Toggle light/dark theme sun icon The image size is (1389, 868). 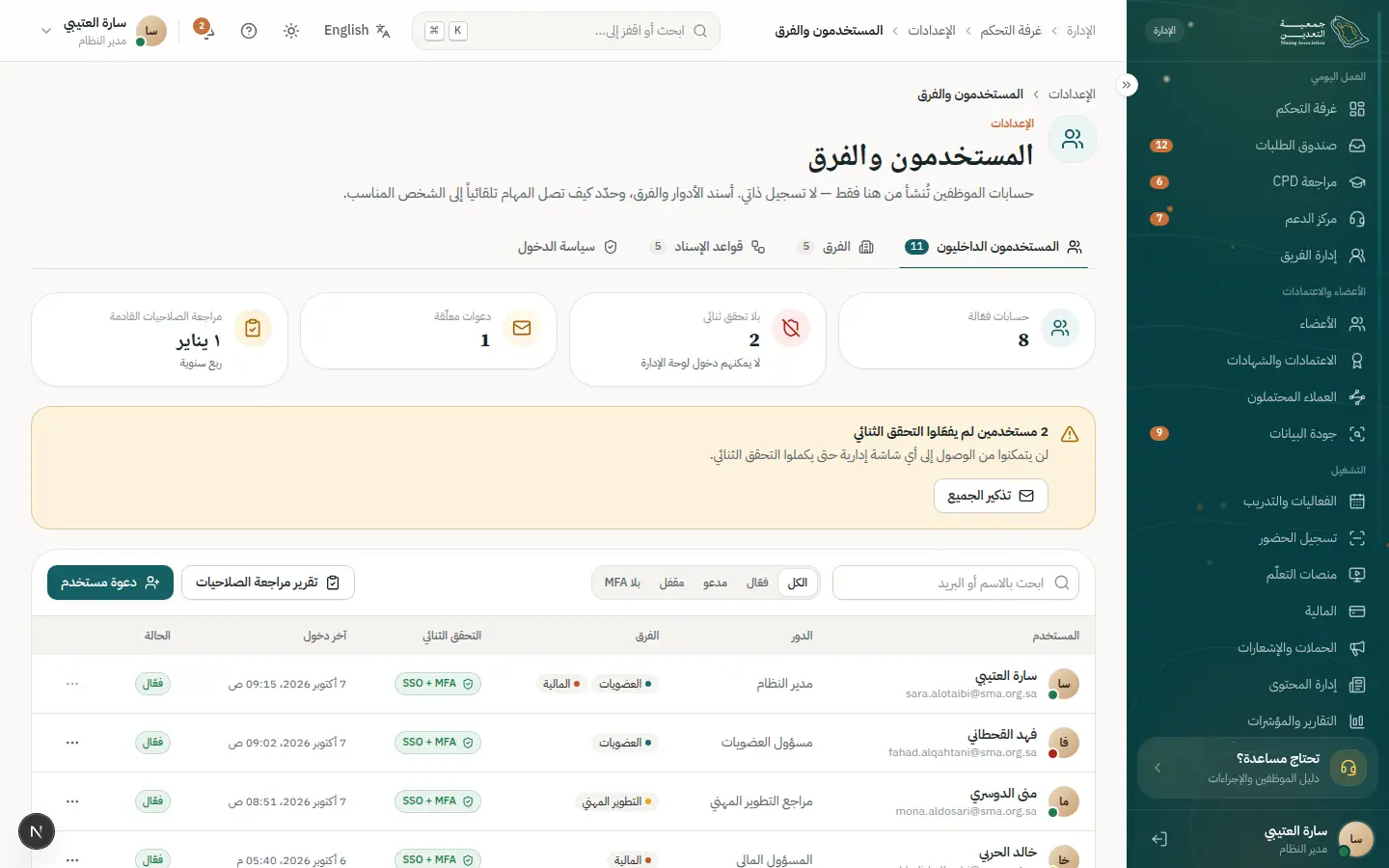click(x=291, y=31)
